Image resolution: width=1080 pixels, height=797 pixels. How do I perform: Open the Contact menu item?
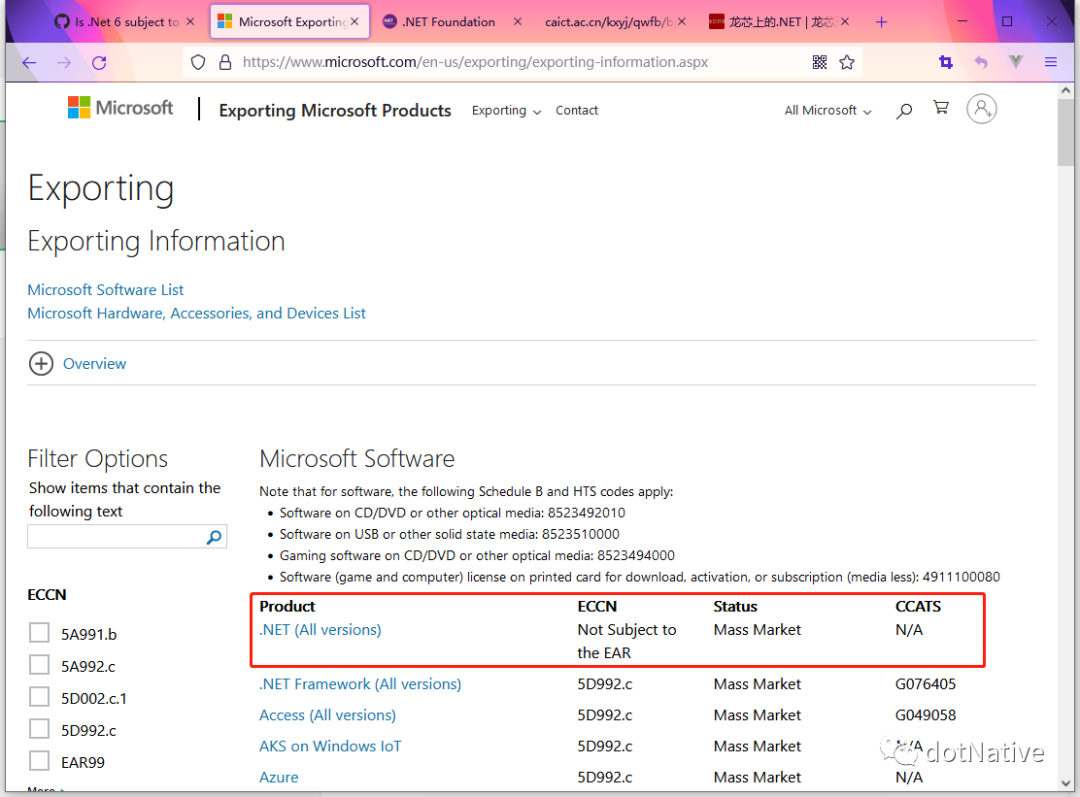(577, 110)
